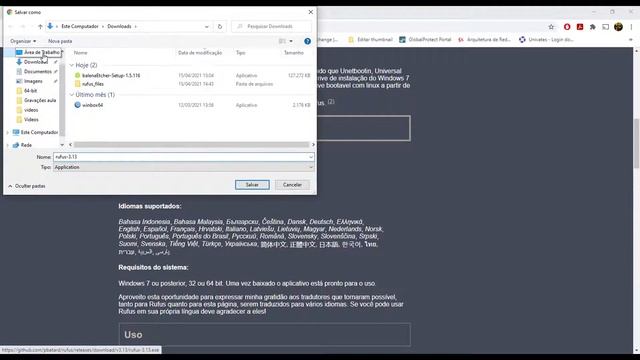Create a new folder with Nova pasta

(x=60, y=41)
